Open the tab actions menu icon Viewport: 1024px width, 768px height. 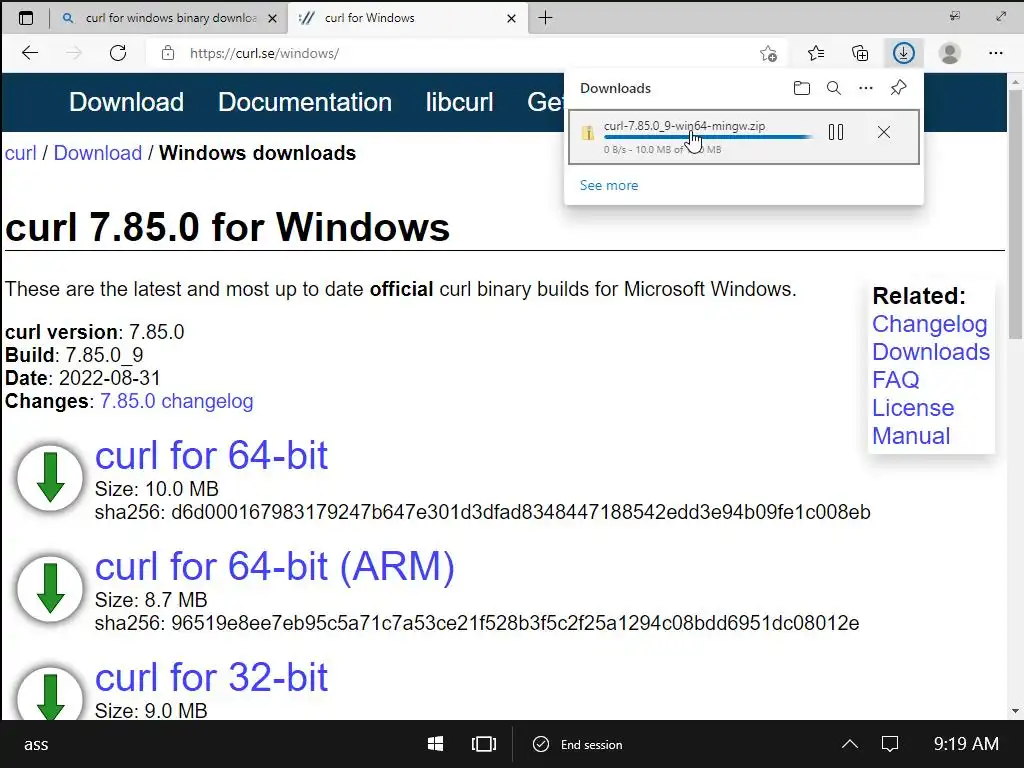(x=25, y=18)
